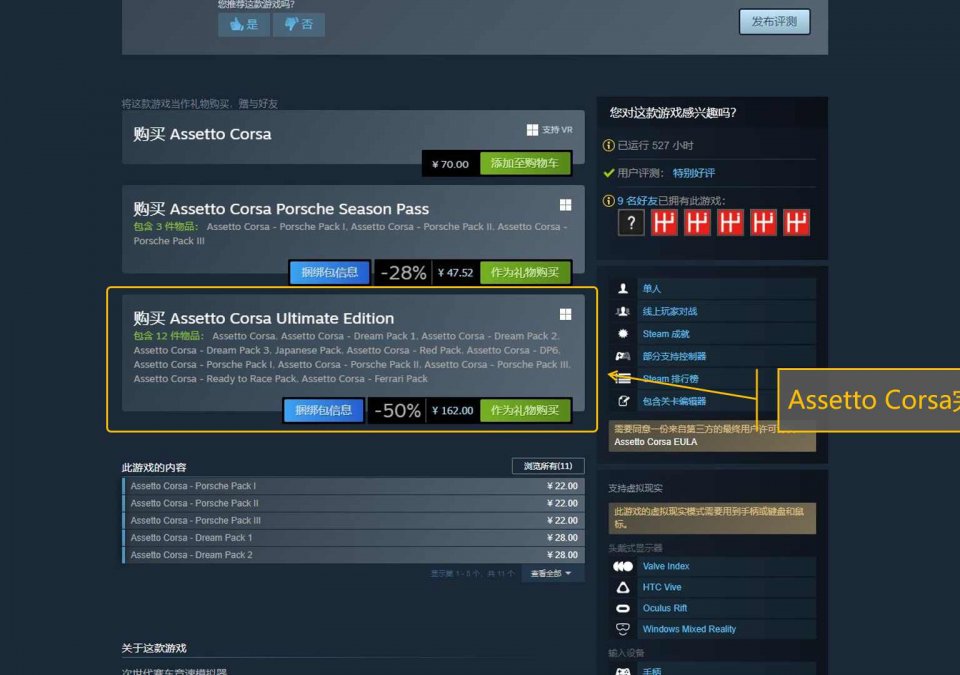Open Assetto Corsa - Dream Pack 2 row
The image size is (960, 675).
353,554
